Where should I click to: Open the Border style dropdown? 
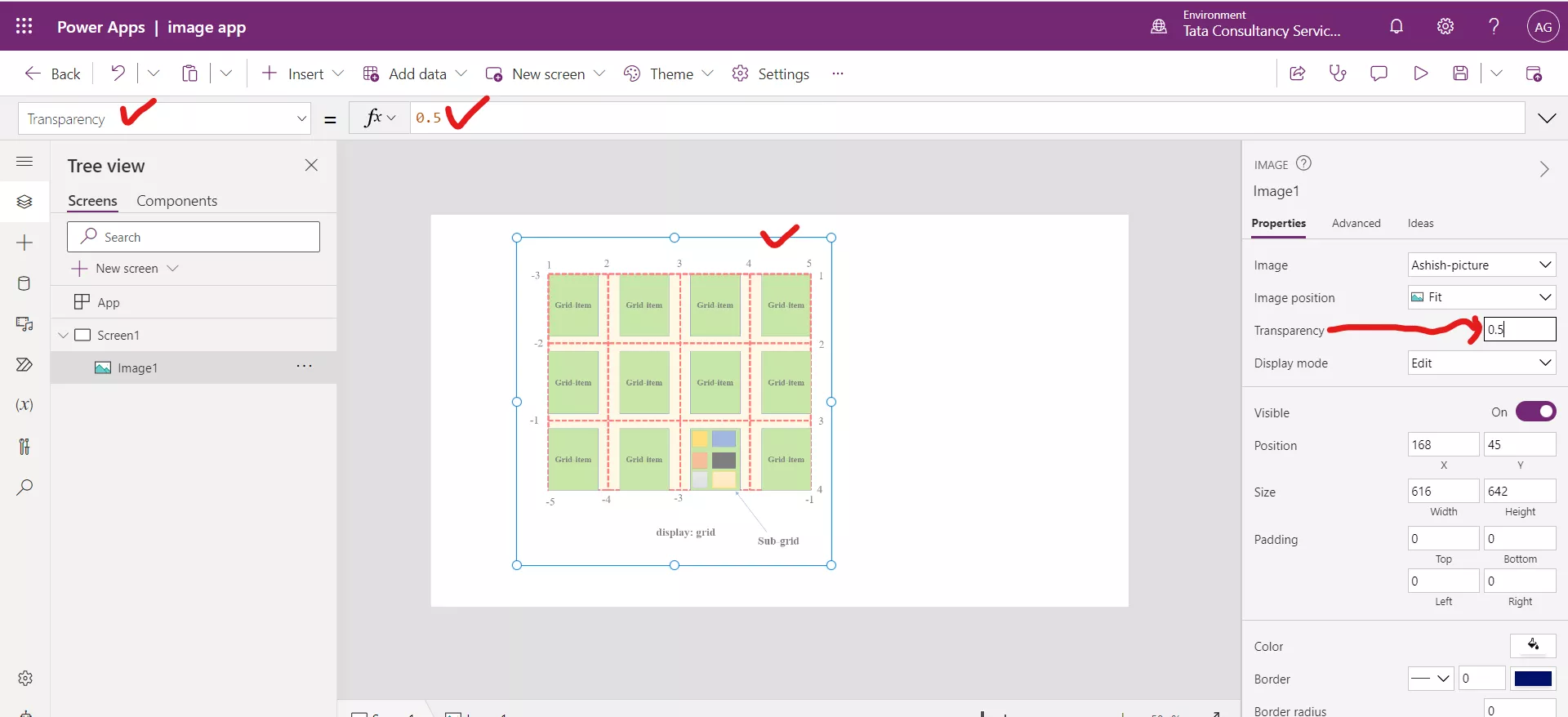coord(1431,679)
